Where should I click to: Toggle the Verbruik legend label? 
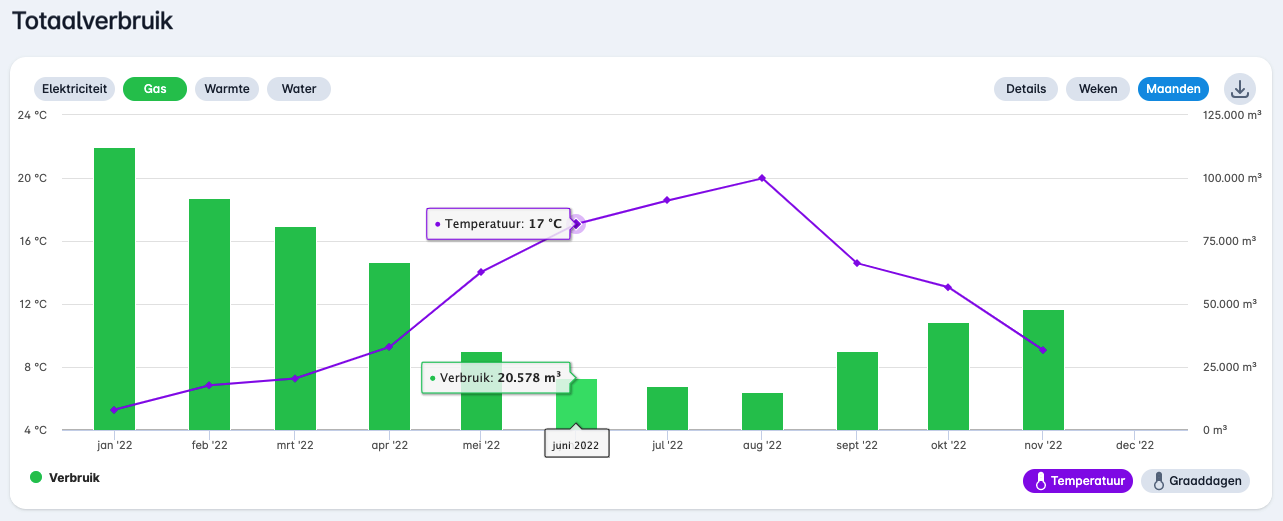click(74, 478)
